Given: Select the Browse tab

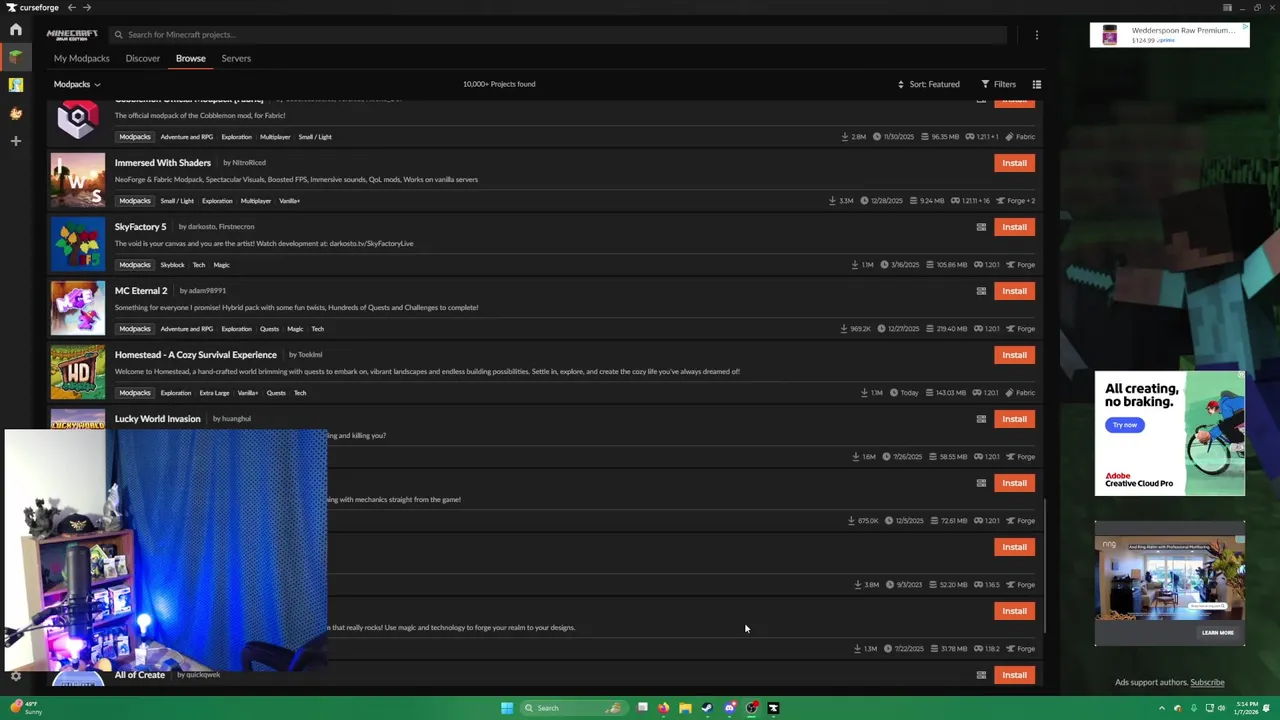Looking at the screenshot, I should click(x=191, y=58).
